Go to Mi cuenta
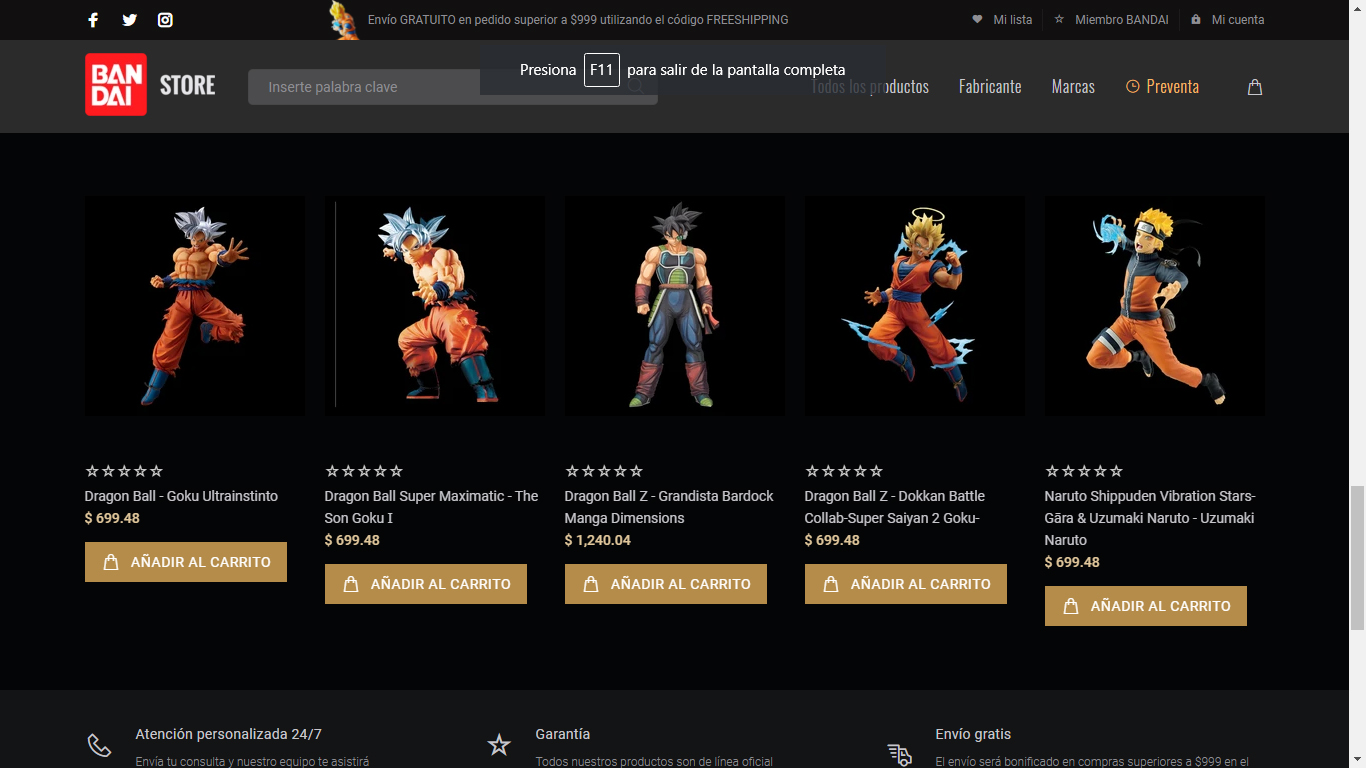This screenshot has width=1366, height=768. coord(1227,20)
